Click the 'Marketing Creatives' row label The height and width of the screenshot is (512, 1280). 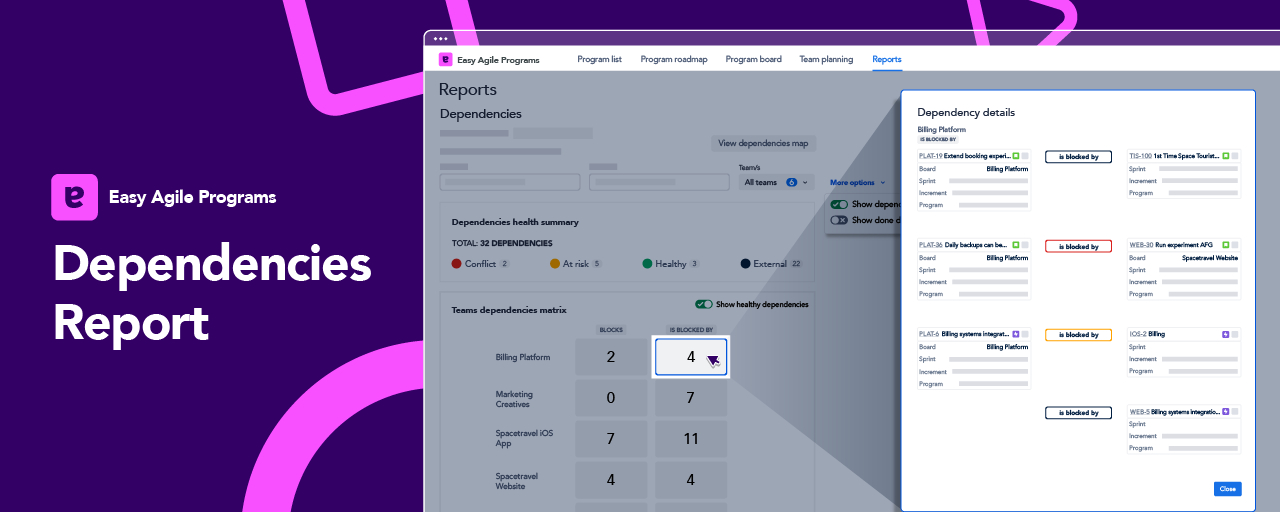click(x=514, y=399)
